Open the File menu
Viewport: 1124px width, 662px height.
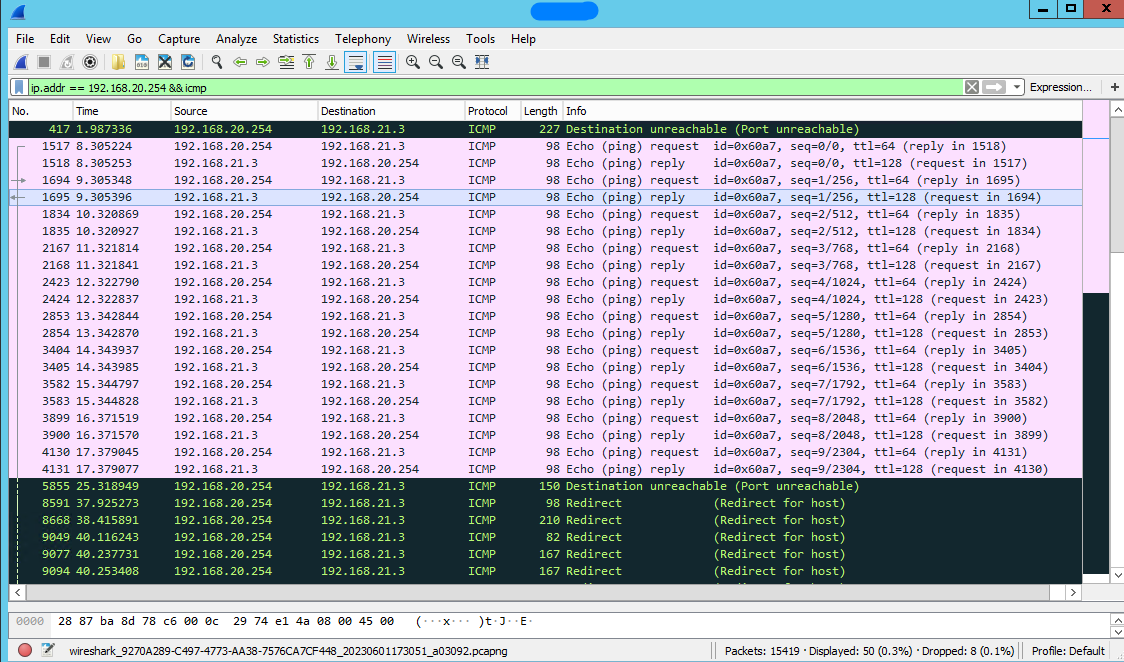pos(25,39)
